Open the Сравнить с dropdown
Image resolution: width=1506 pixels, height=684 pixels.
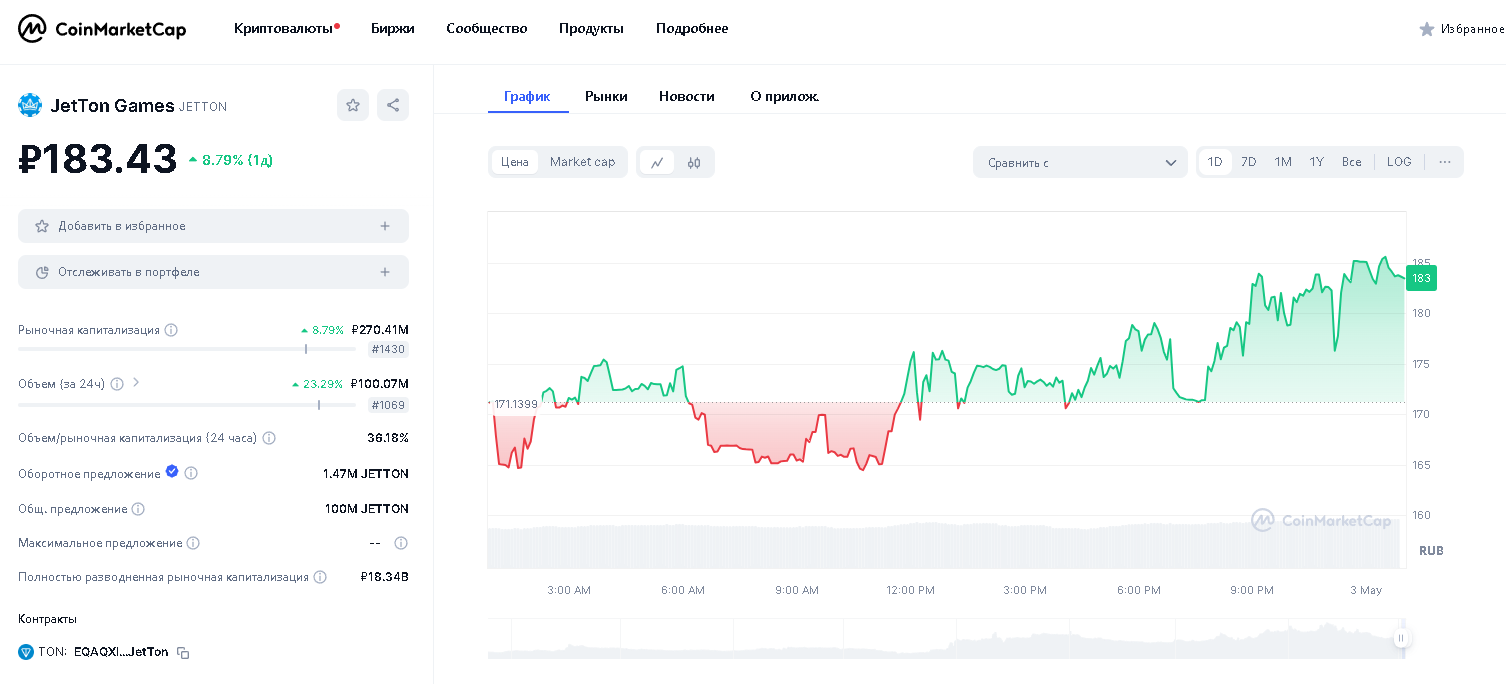(x=1080, y=162)
